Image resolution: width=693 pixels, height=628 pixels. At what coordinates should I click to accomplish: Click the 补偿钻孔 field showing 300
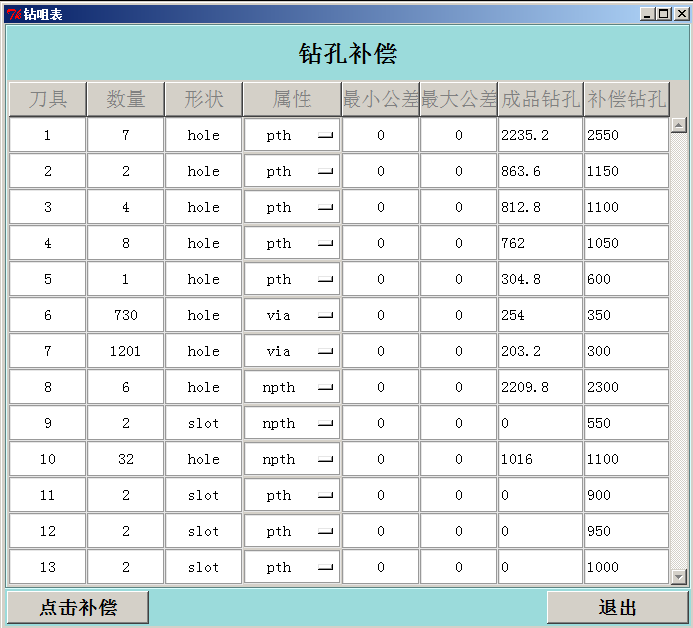(x=626, y=351)
